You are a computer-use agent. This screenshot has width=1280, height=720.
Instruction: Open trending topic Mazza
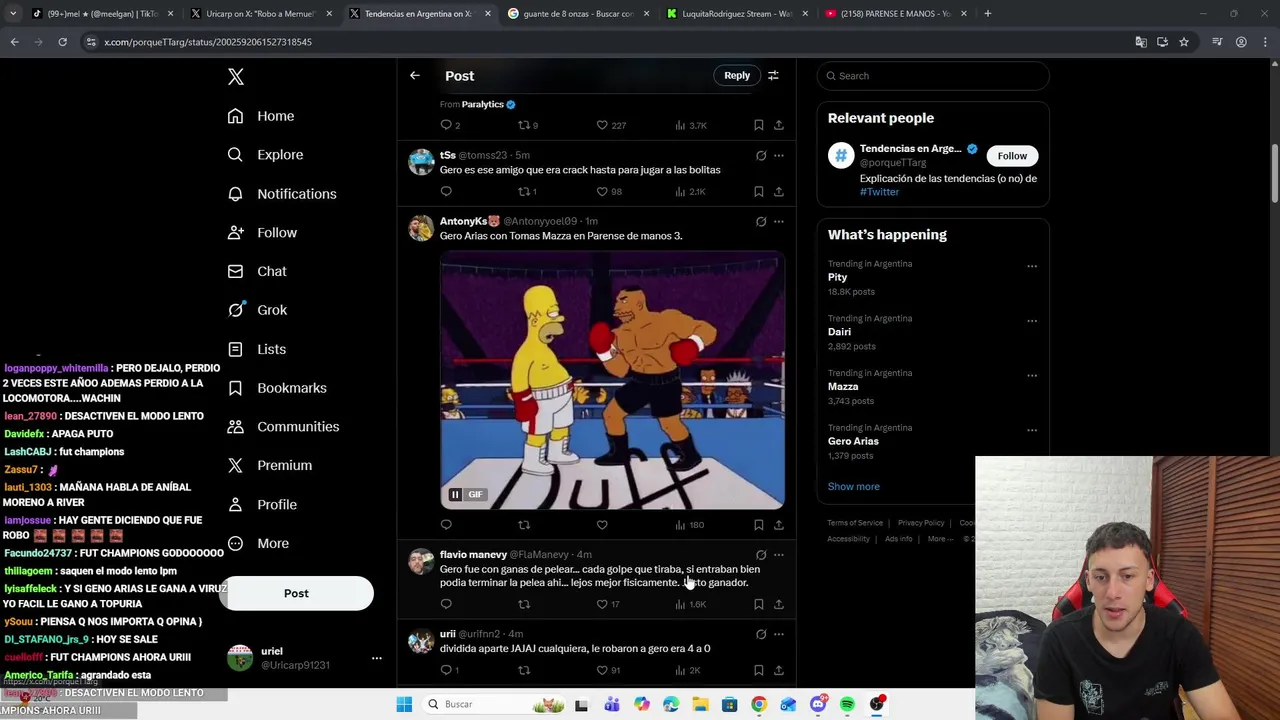[x=843, y=386]
